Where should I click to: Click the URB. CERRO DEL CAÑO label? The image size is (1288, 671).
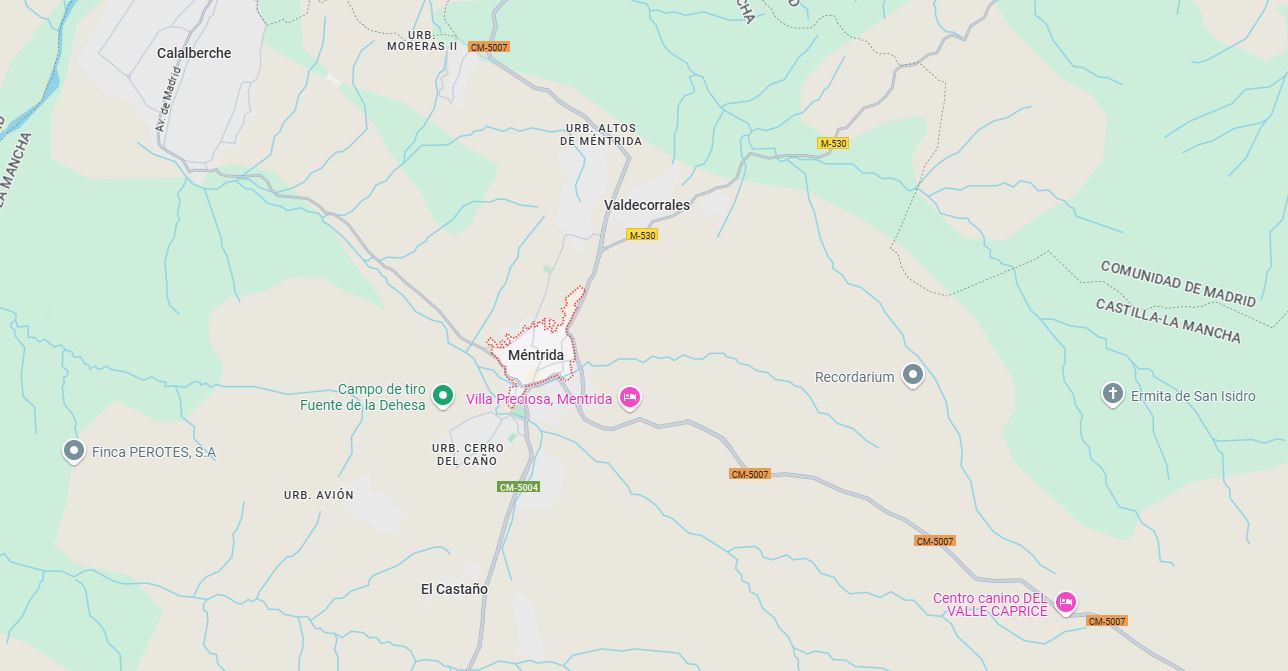coord(468,454)
